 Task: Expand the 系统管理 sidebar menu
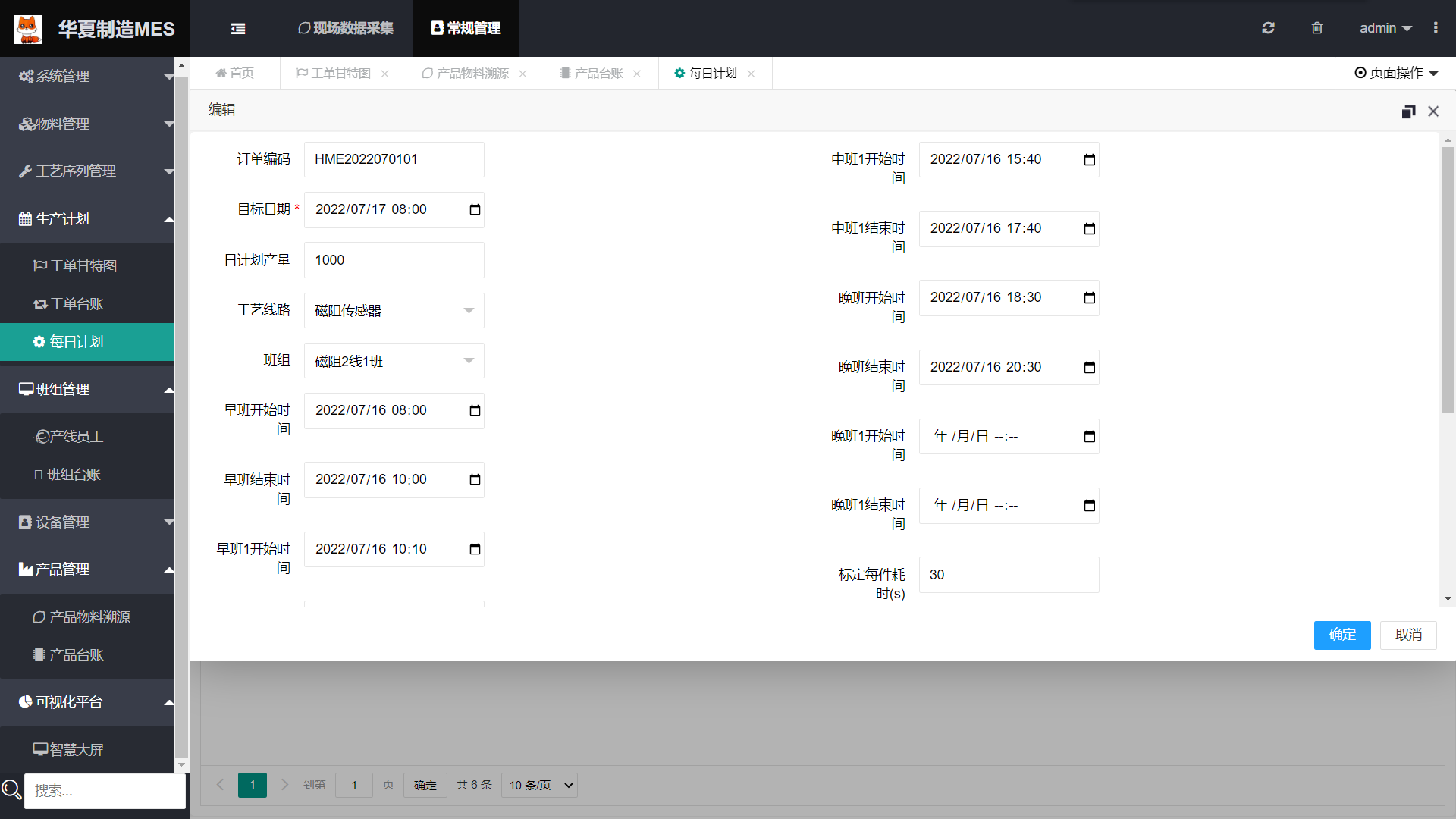[87, 76]
